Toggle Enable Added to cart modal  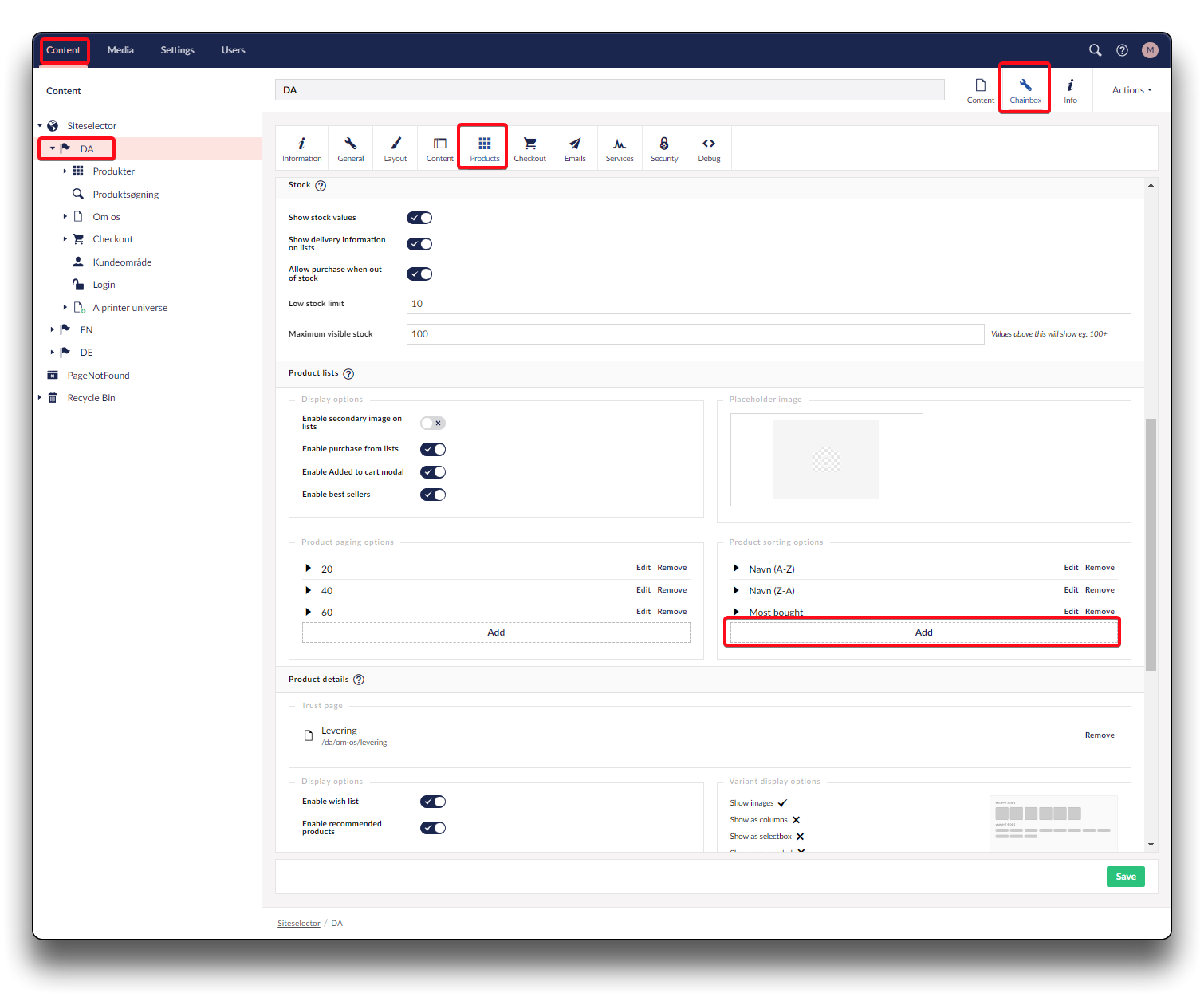pyautogui.click(x=433, y=472)
